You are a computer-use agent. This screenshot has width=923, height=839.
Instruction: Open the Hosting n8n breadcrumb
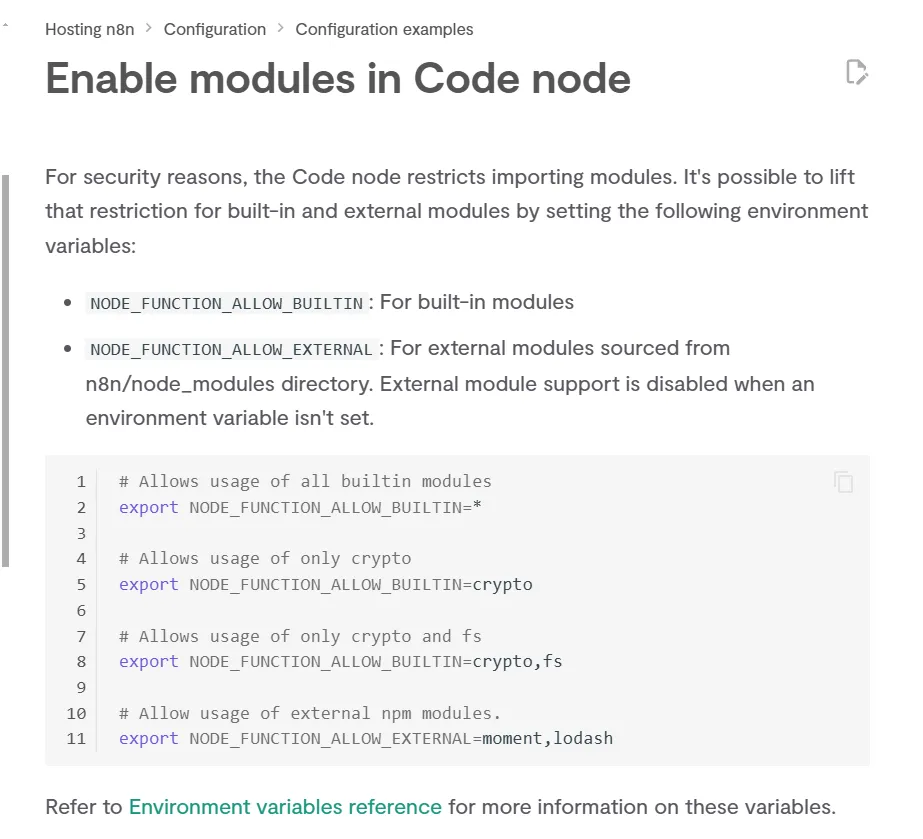(89, 29)
